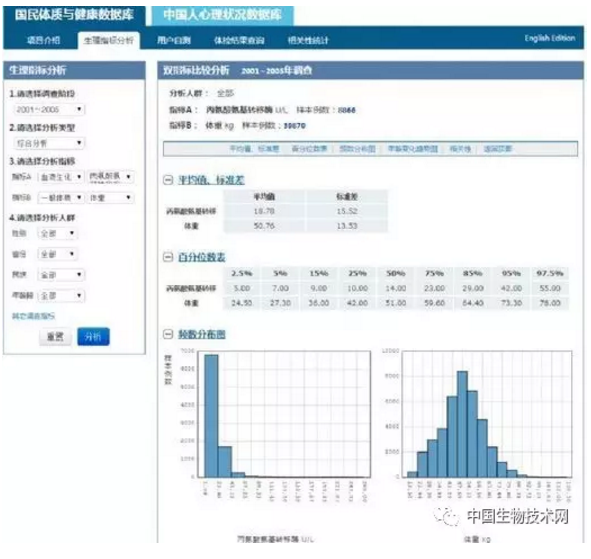Open the 指标A 丙氨酸 indicator dropdown
The height and width of the screenshot is (559, 591).
(111, 177)
